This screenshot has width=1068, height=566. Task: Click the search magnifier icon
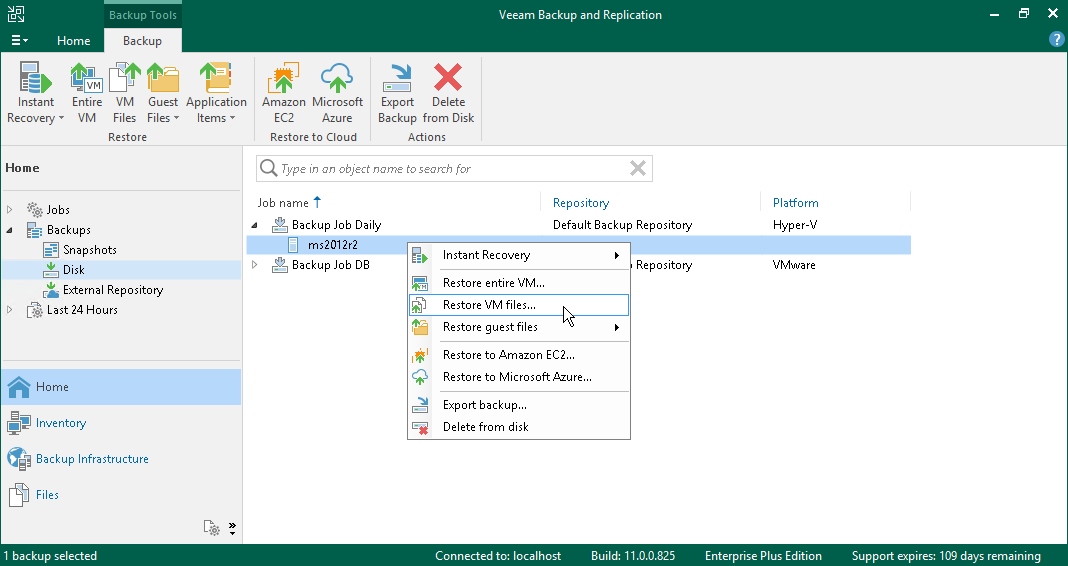[x=268, y=168]
